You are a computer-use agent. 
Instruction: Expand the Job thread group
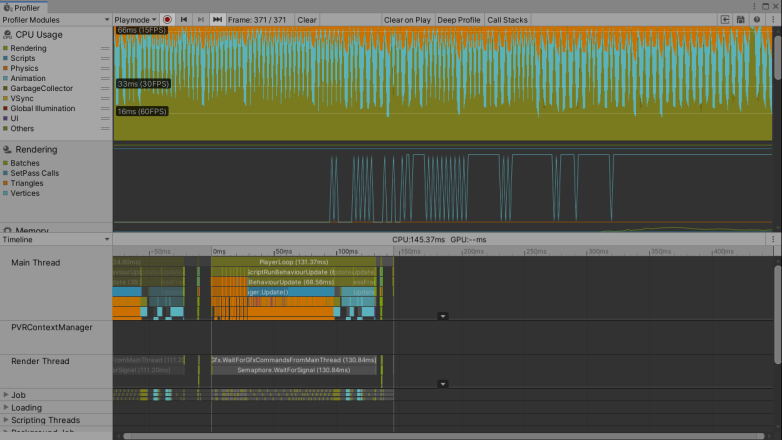click(6, 395)
